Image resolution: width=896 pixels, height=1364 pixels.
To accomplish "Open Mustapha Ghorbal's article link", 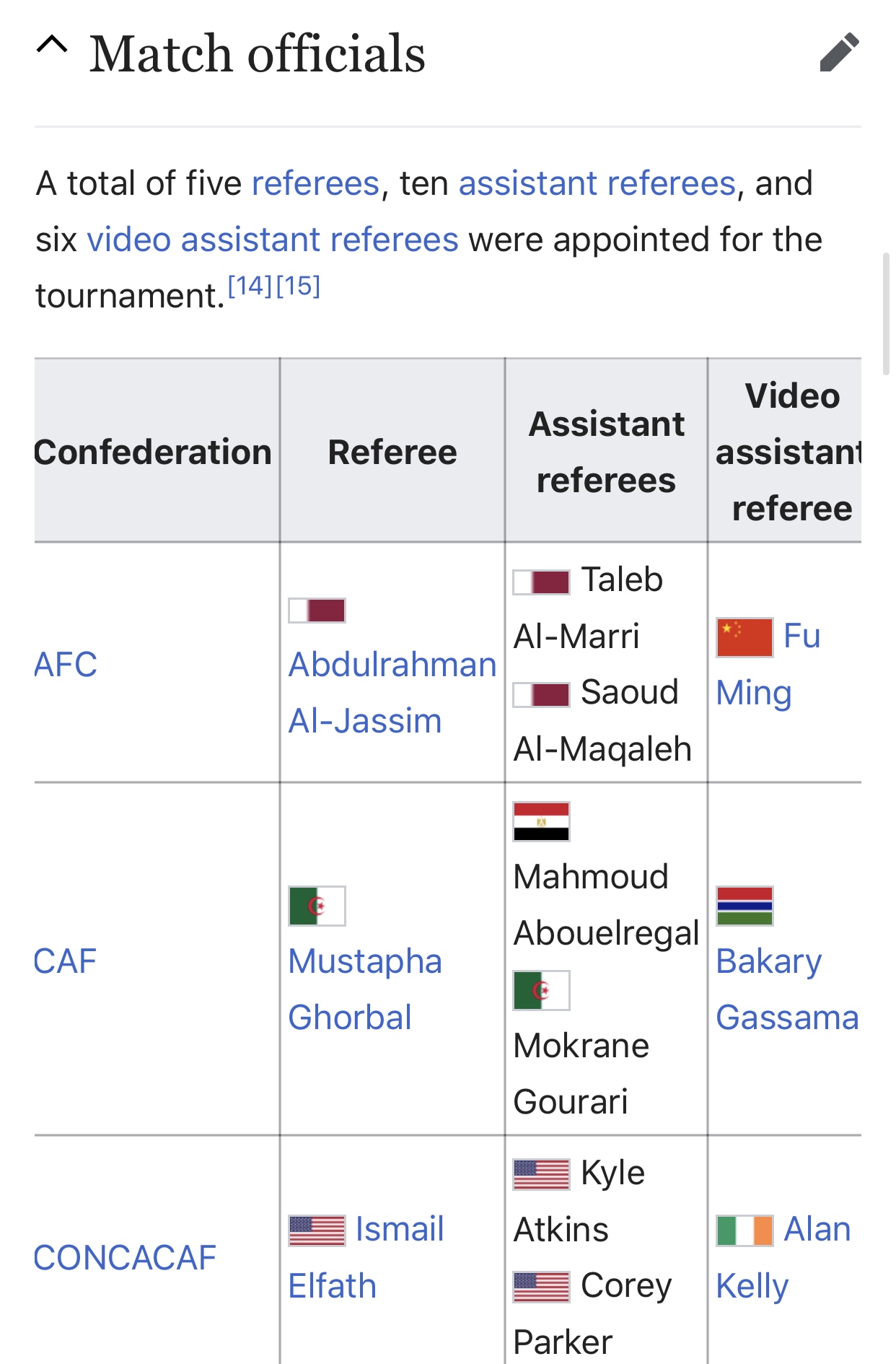I will (x=365, y=989).
